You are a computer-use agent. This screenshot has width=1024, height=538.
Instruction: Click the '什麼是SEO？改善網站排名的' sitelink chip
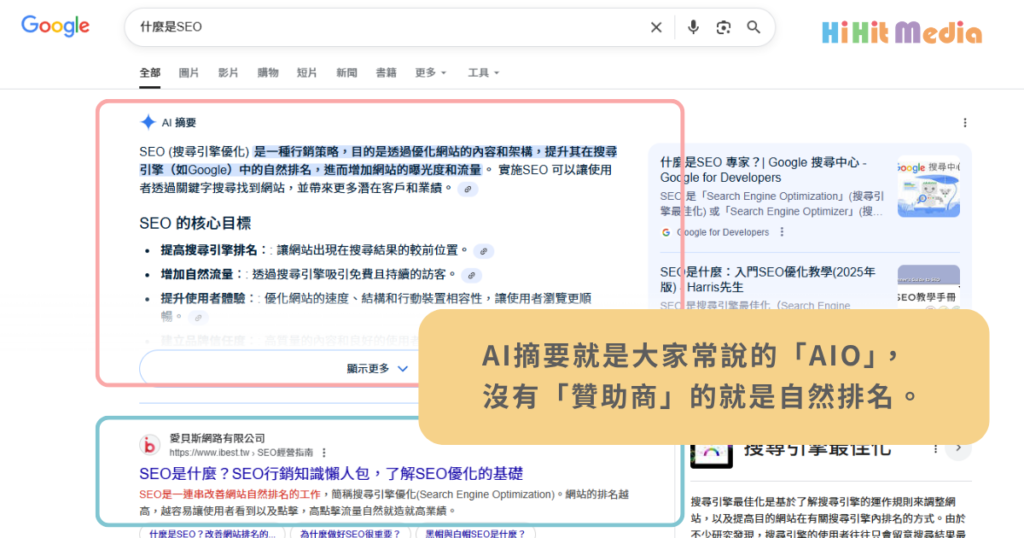tap(211, 534)
